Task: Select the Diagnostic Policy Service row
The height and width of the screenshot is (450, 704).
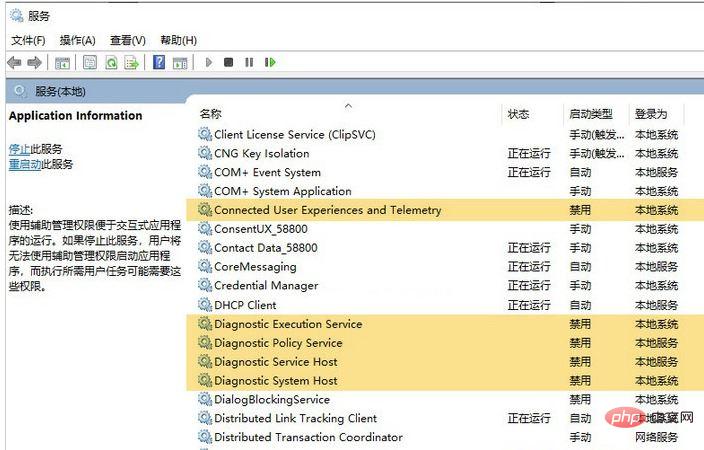Action: pos(445,343)
